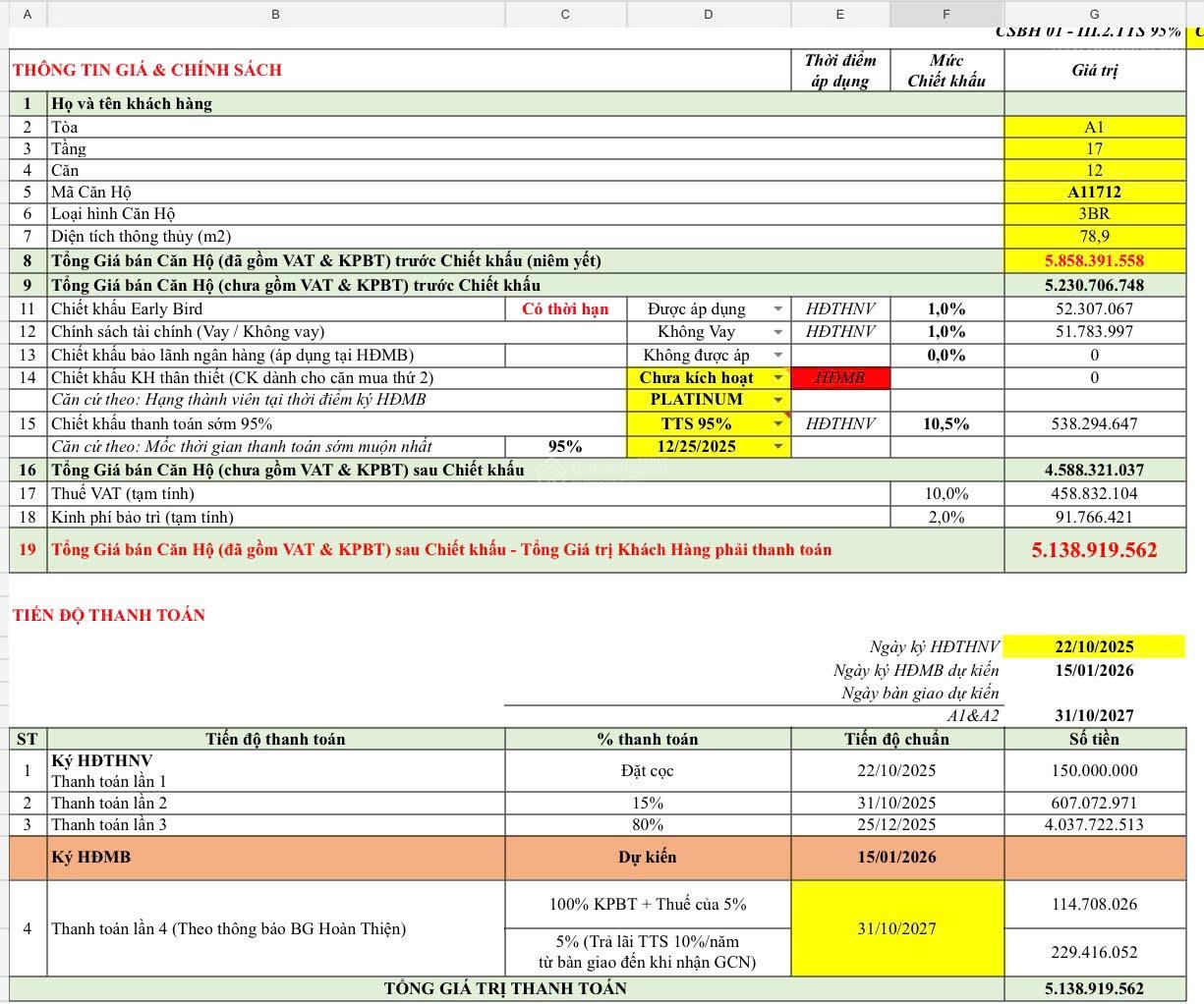Click the yellow Tòa cell showing A1

point(1094,127)
